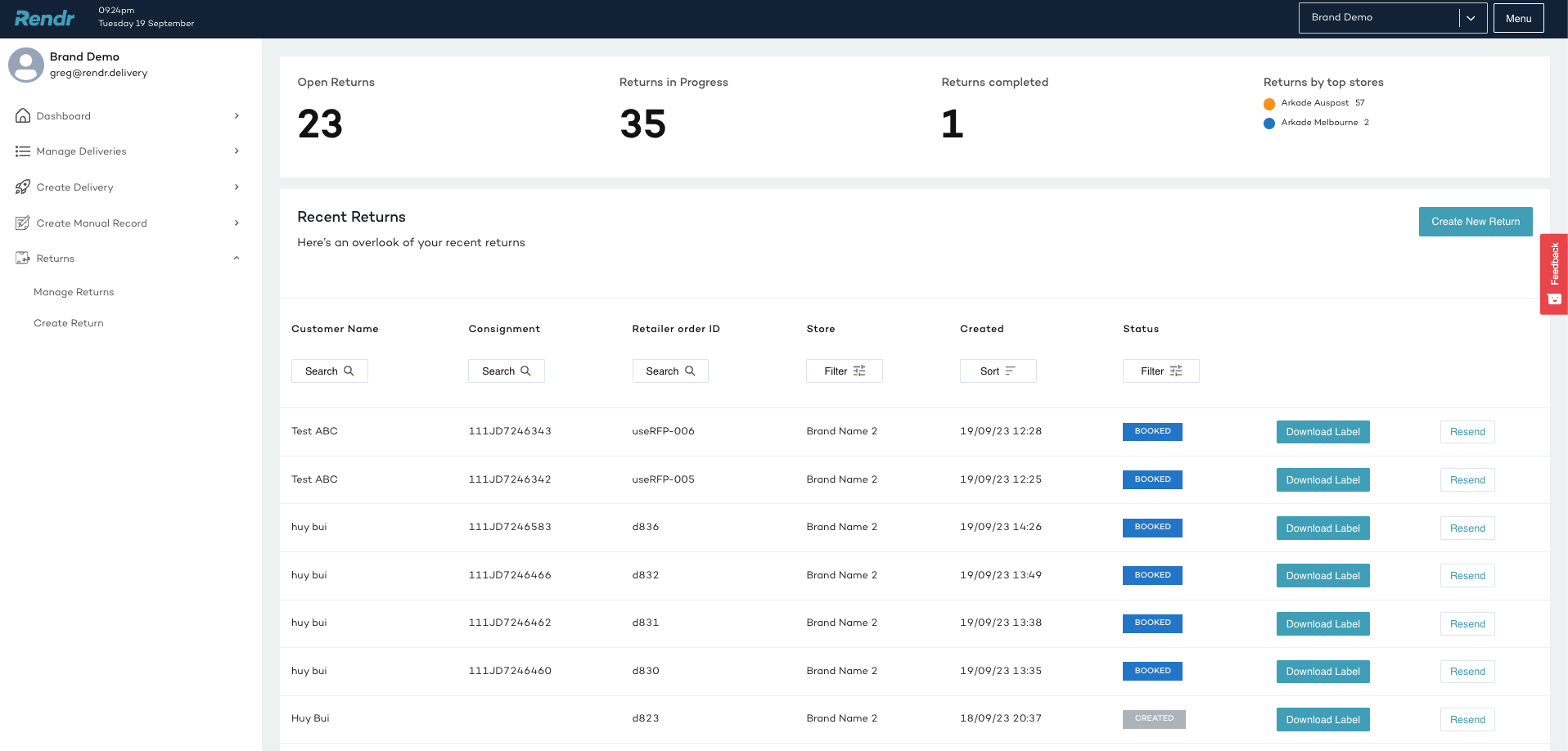The width and height of the screenshot is (1568, 751).
Task: Click the blue Arkade Melbourne legend dot
Action: [x=1269, y=124]
